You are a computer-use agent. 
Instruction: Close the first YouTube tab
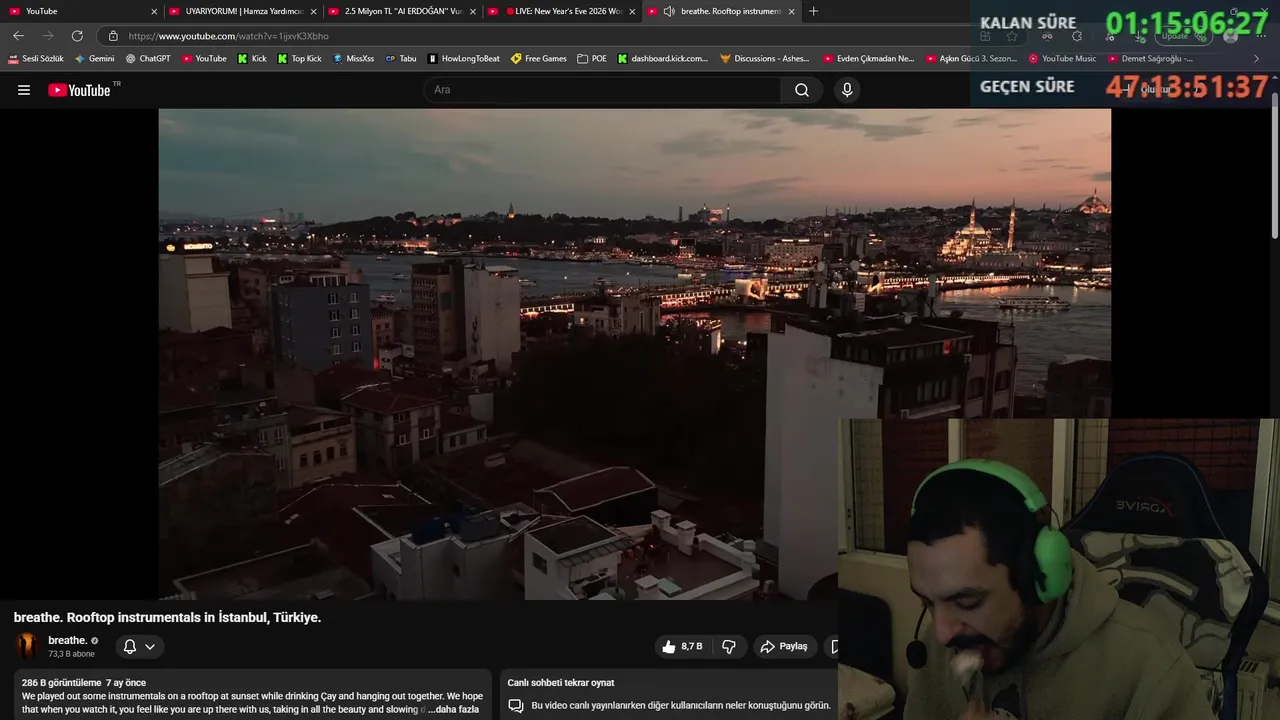(x=154, y=12)
